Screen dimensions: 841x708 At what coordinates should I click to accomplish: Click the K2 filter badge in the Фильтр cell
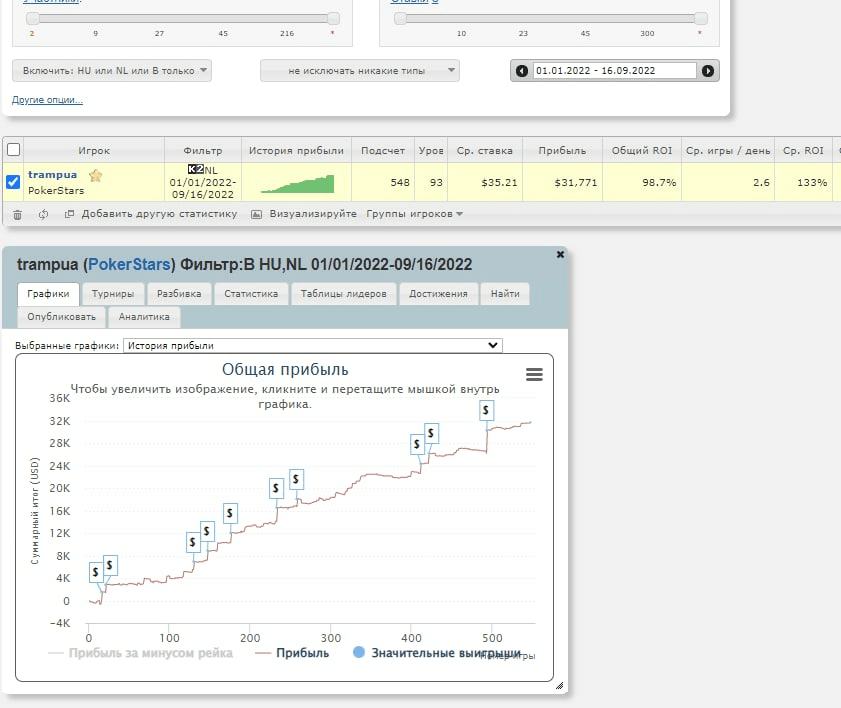(195, 169)
